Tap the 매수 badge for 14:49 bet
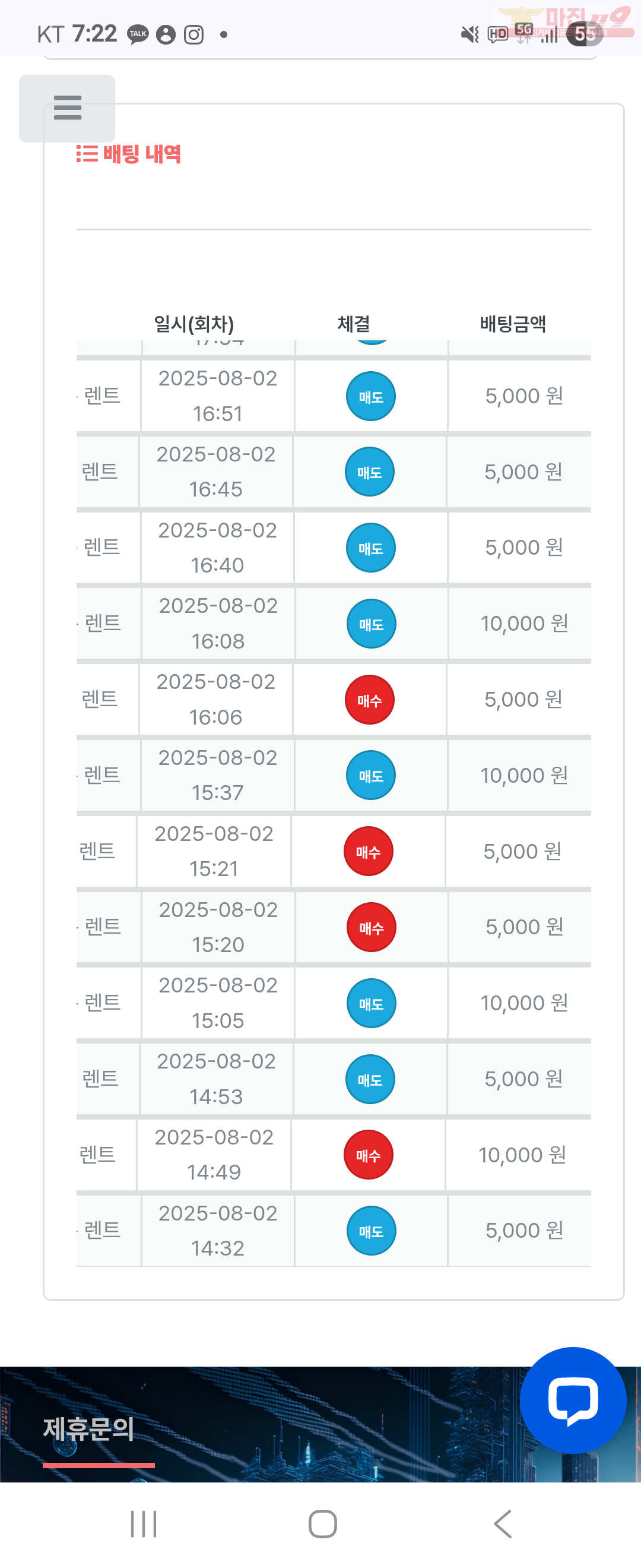Image resolution: width=641 pixels, height=1568 pixels. 368,1155
